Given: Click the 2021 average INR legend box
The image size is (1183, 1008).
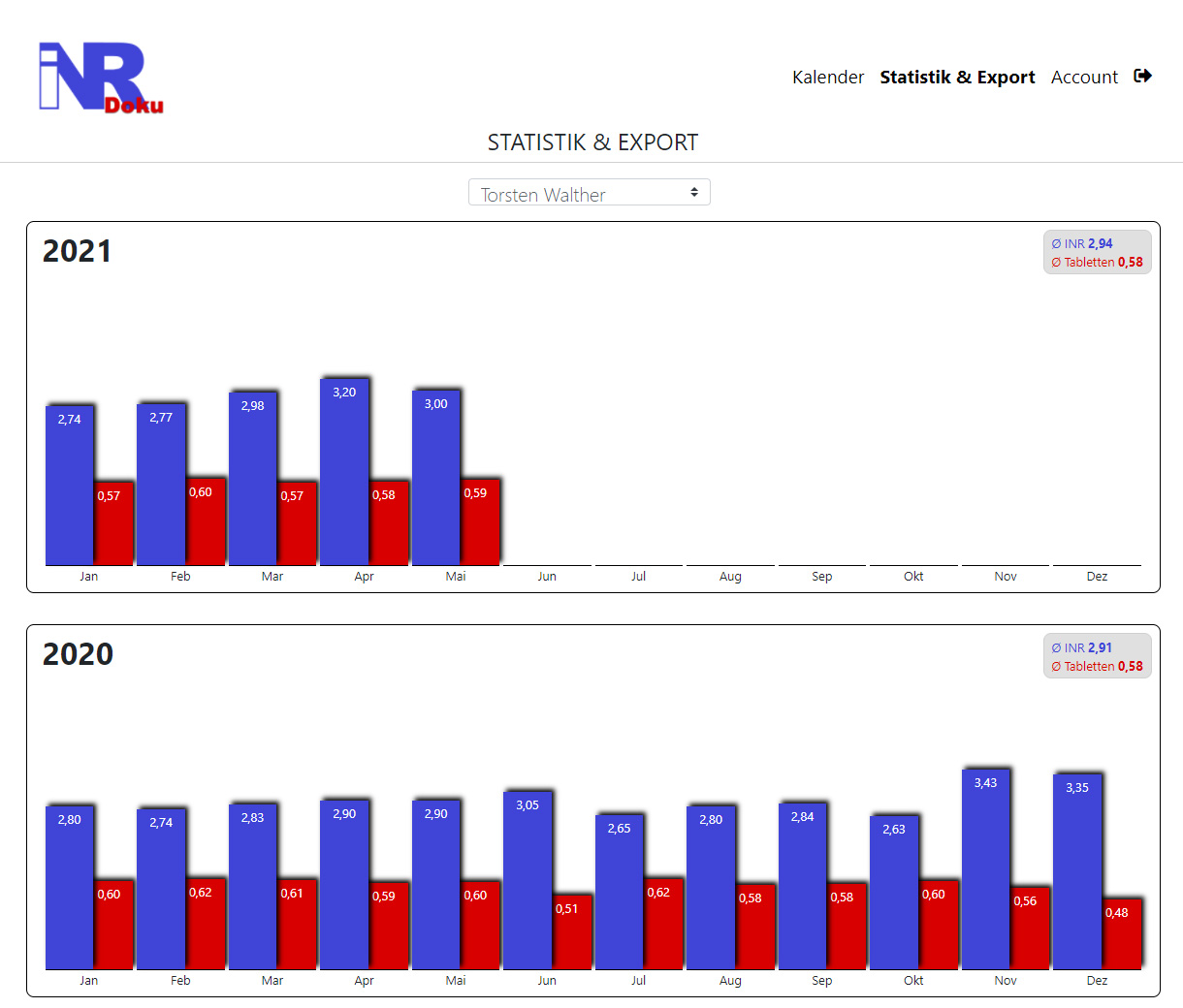Looking at the screenshot, I should click(x=1097, y=253).
